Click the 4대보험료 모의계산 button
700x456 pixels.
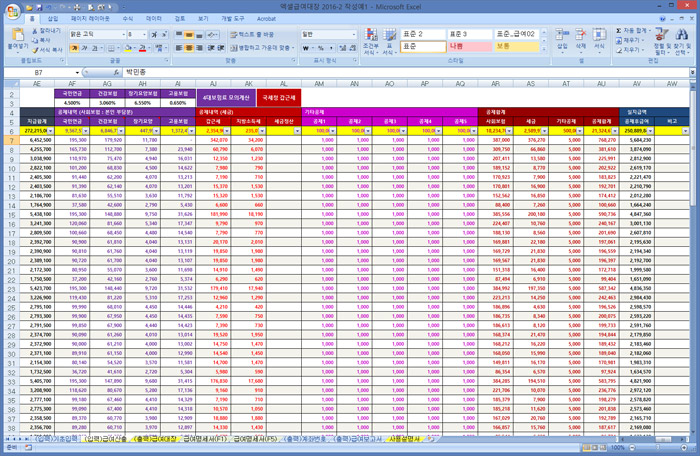point(226,98)
